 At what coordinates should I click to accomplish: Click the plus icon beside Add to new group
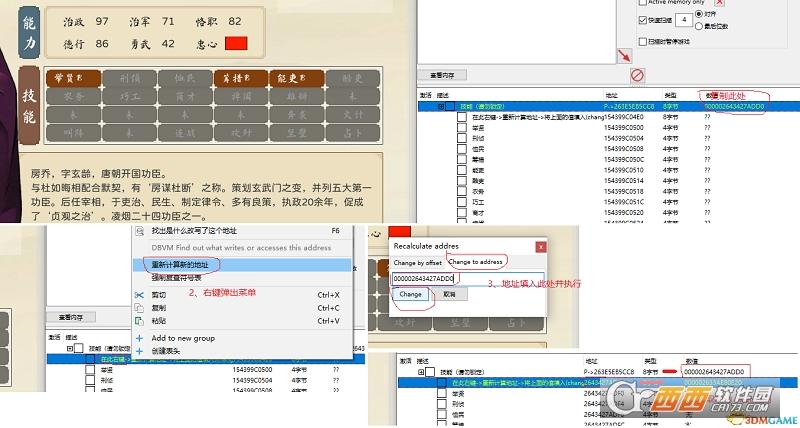[x=139, y=338]
